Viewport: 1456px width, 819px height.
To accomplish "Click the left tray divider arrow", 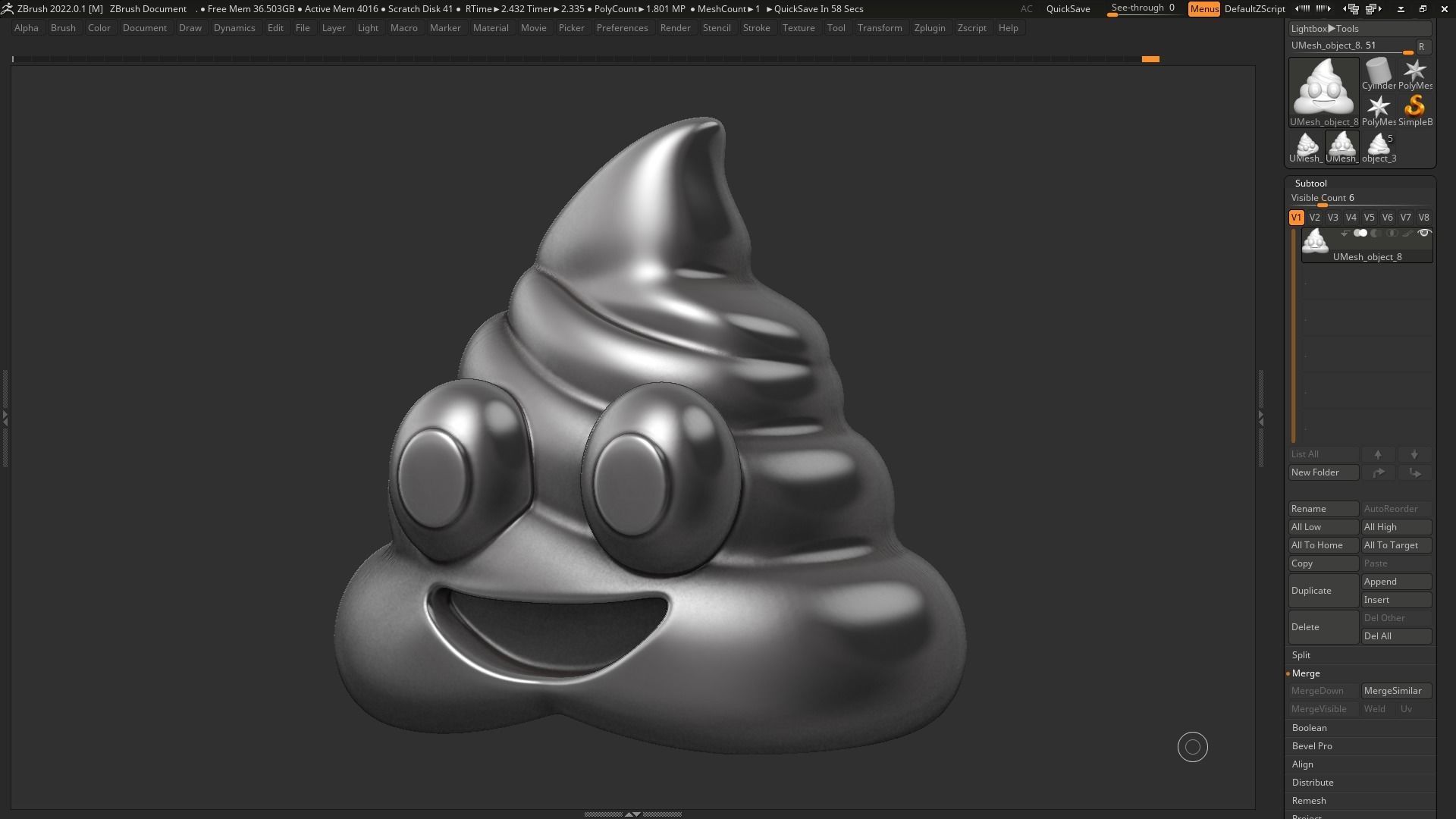I will point(5,417).
